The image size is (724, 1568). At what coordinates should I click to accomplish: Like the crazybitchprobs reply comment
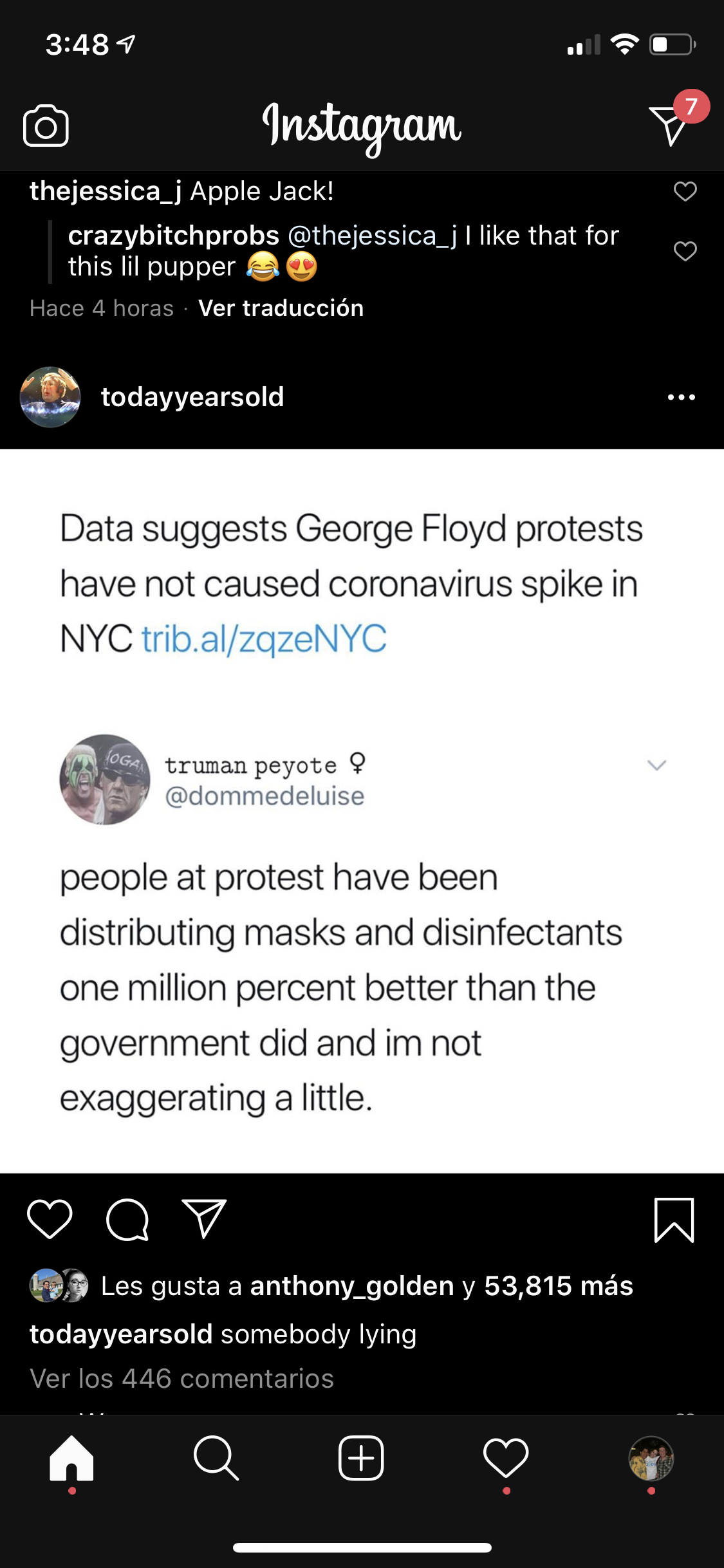(x=685, y=251)
